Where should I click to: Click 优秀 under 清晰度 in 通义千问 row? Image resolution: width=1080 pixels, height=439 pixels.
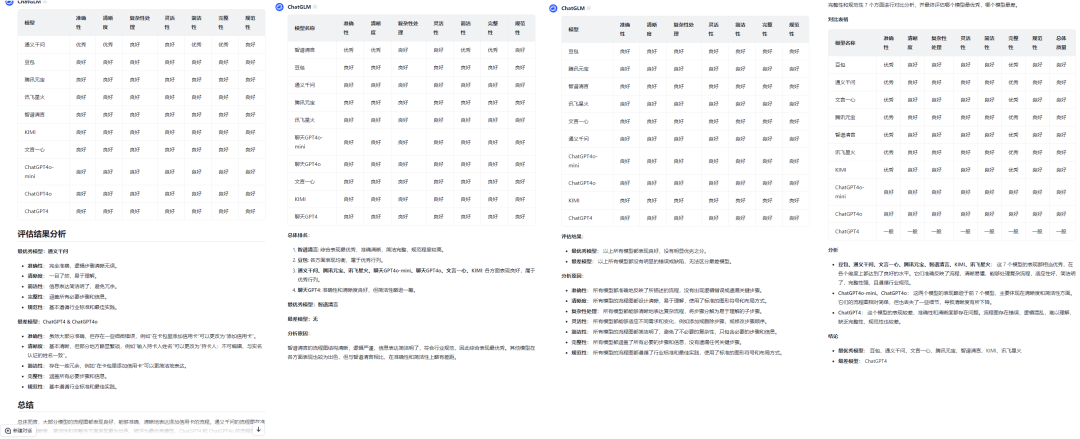click(x=108, y=43)
